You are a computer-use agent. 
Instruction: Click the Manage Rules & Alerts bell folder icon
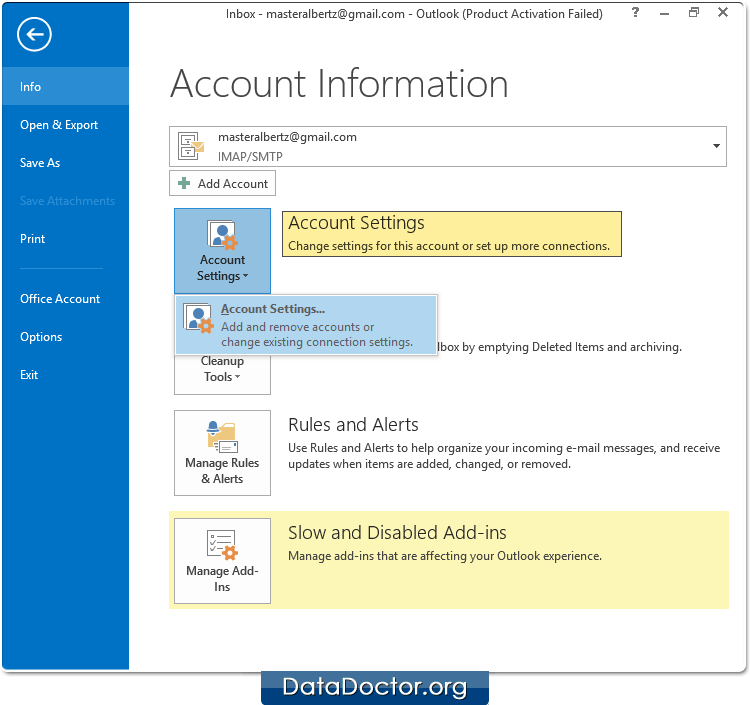[x=222, y=437]
